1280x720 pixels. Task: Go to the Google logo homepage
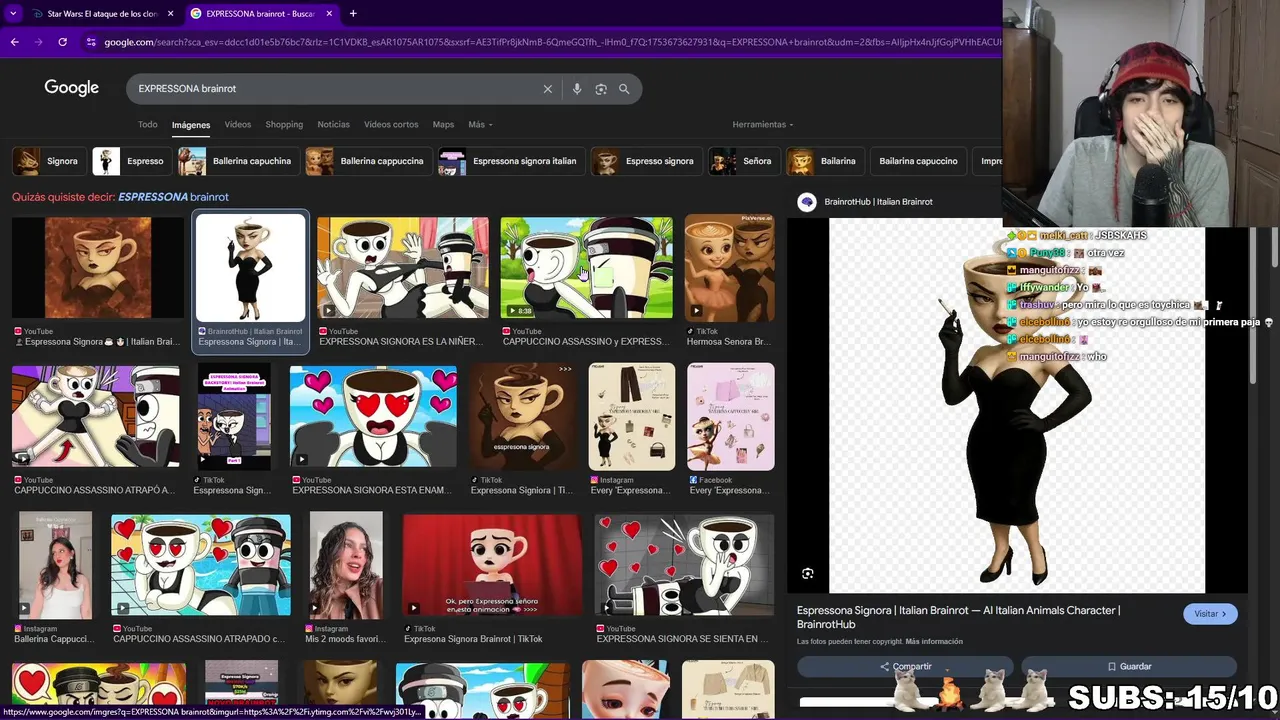(71, 88)
